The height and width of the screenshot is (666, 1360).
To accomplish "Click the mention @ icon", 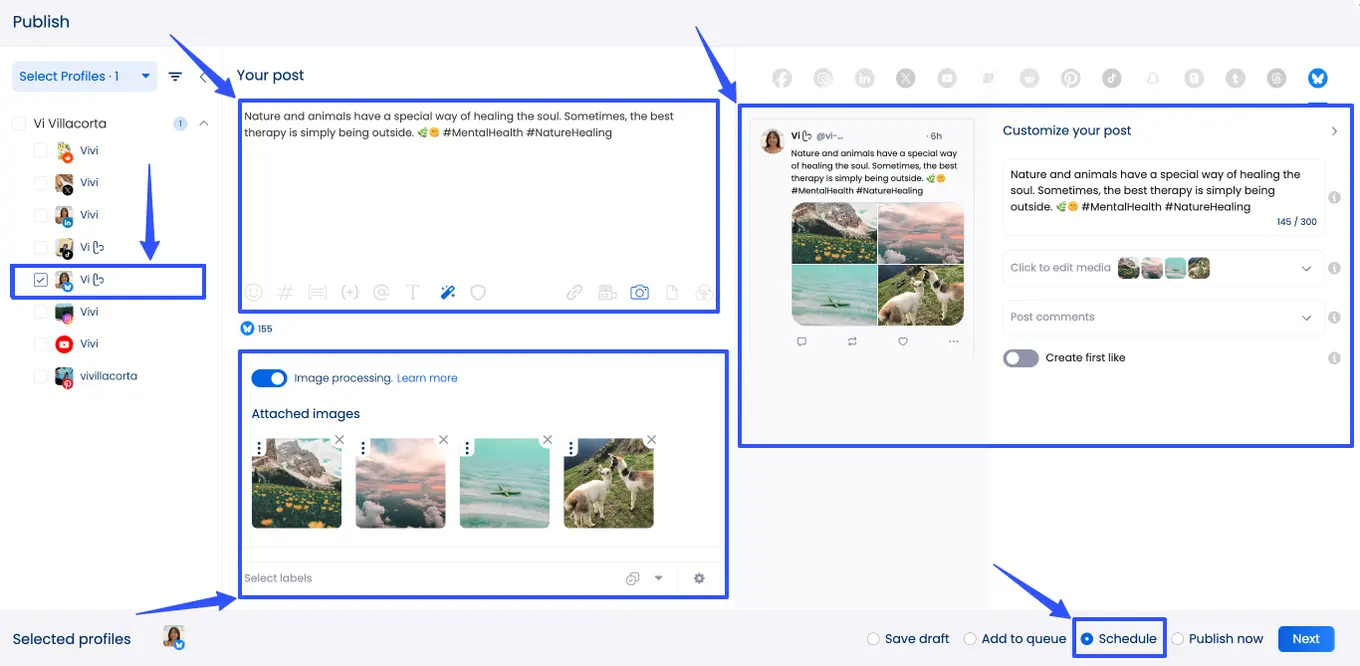I will tap(380, 292).
